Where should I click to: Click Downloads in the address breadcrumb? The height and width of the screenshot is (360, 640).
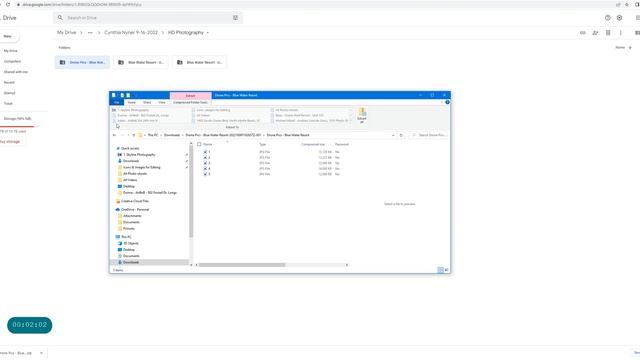(172, 135)
